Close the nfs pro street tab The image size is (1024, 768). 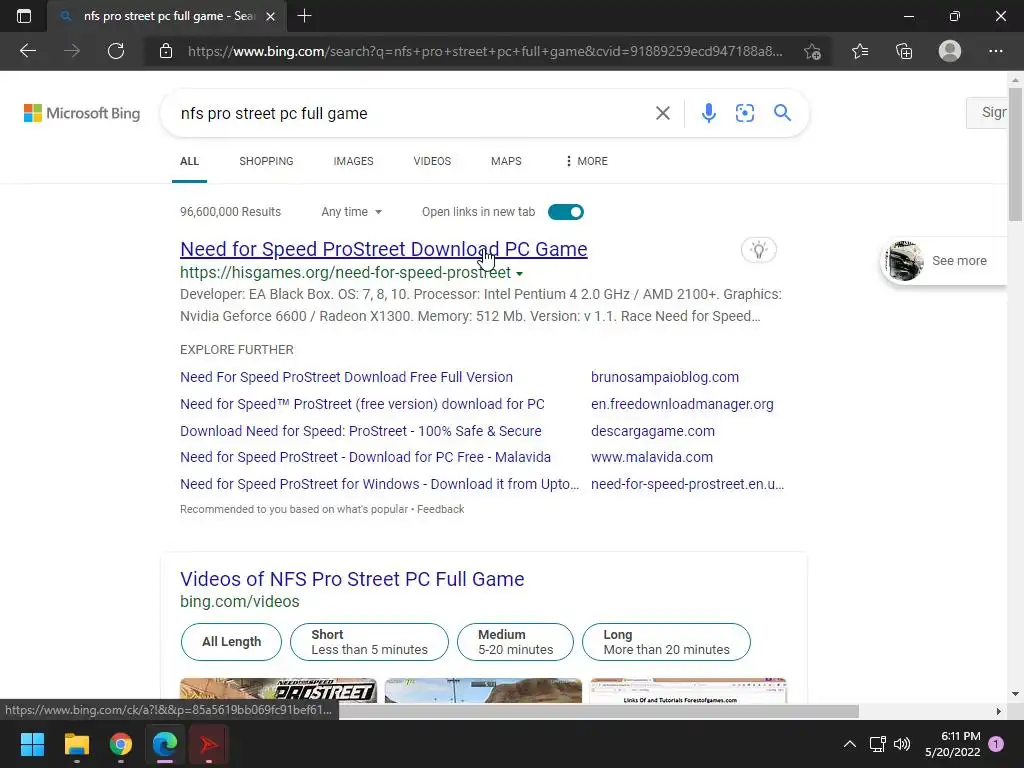pos(270,16)
